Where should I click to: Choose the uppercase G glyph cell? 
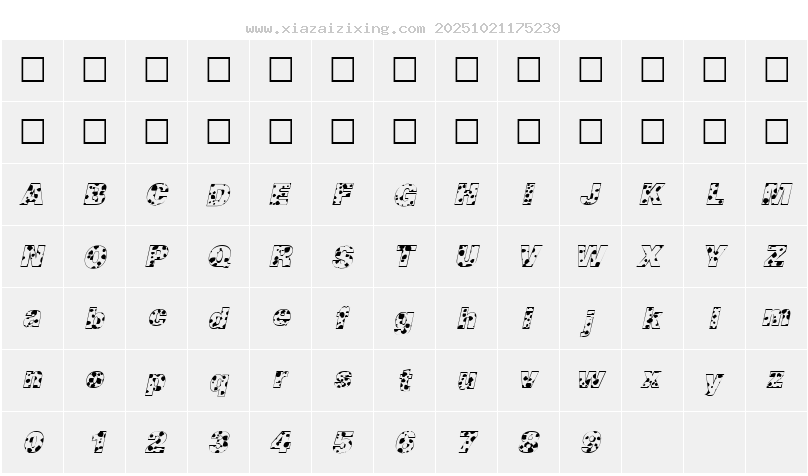pyautogui.click(x=405, y=194)
